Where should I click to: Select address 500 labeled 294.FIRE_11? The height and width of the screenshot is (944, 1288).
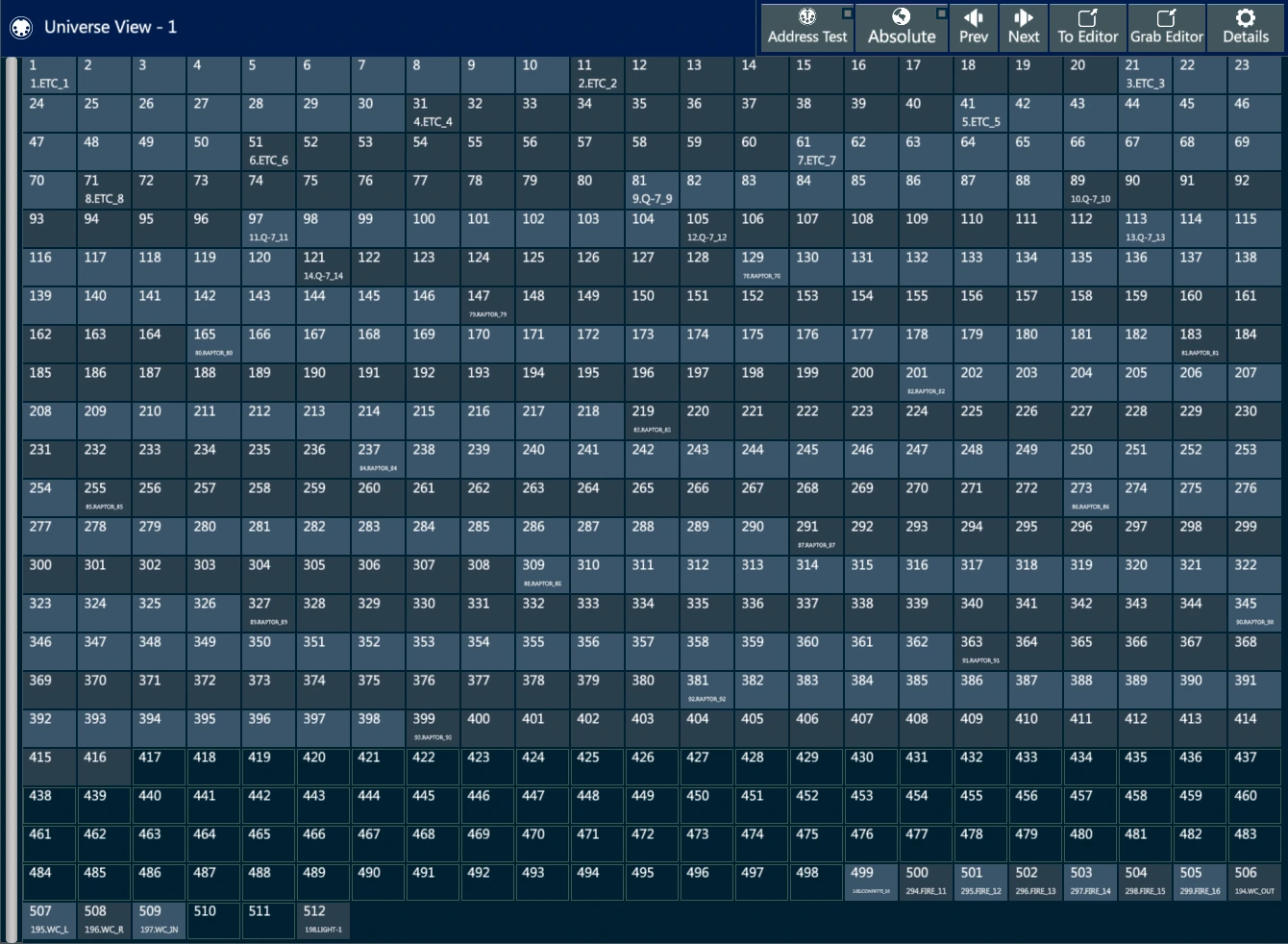tap(926, 882)
